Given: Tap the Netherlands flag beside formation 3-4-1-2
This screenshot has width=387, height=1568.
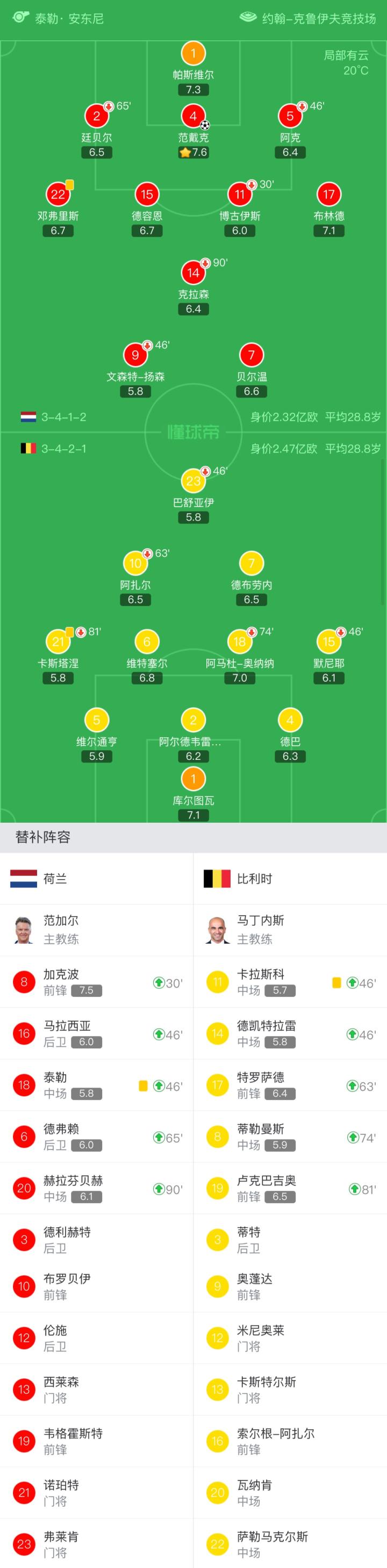Looking at the screenshot, I should (x=28, y=417).
